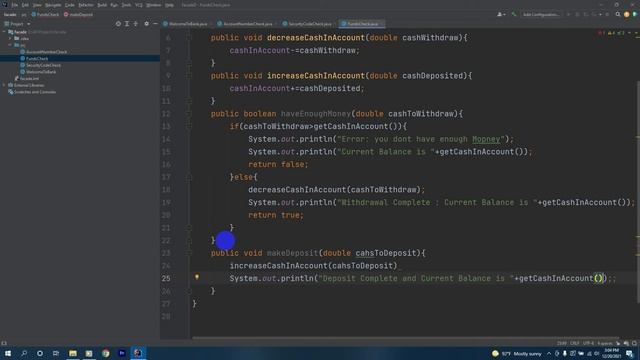
Task: Click the locate file target icon
Action: (118, 24)
